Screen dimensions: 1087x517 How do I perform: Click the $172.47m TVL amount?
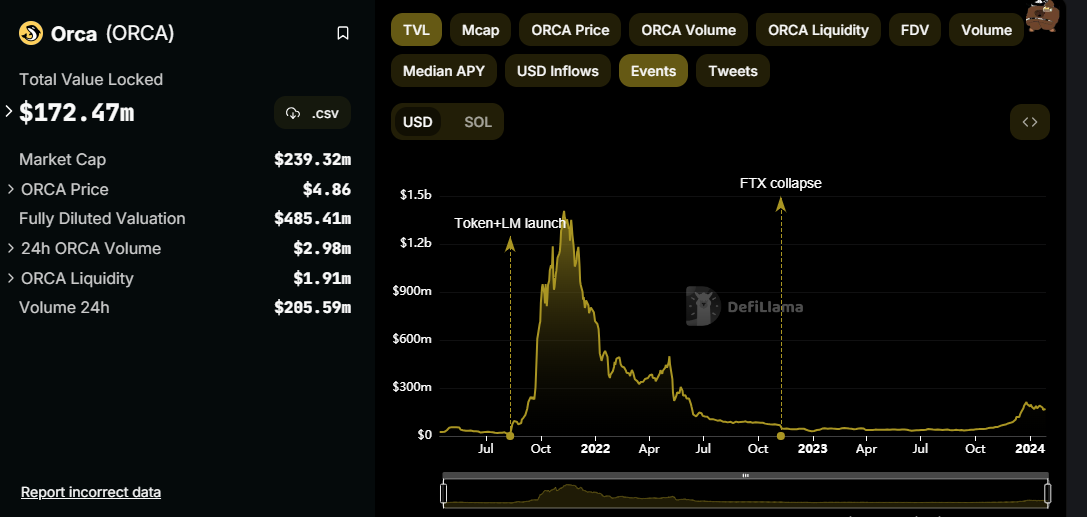[x=76, y=112]
